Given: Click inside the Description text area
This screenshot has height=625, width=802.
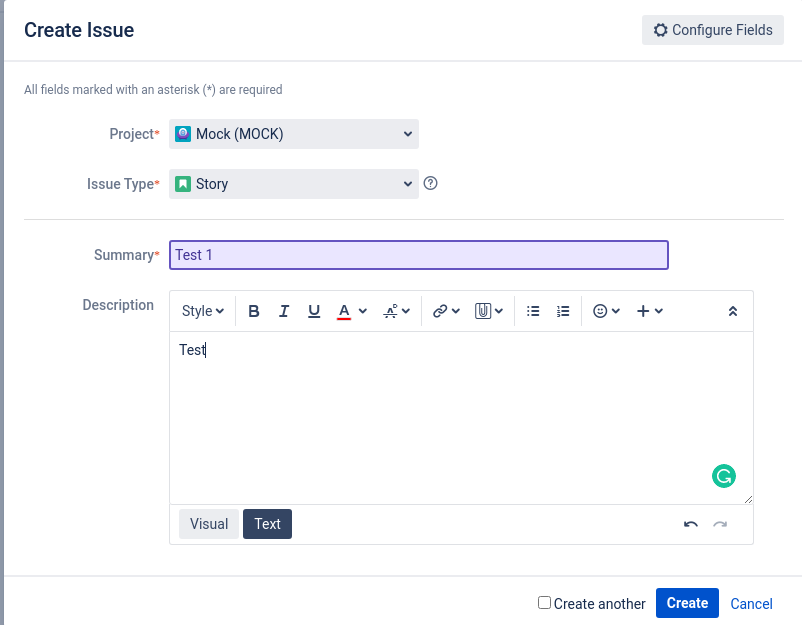Looking at the screenshot, I should click(x=461, y=418).
